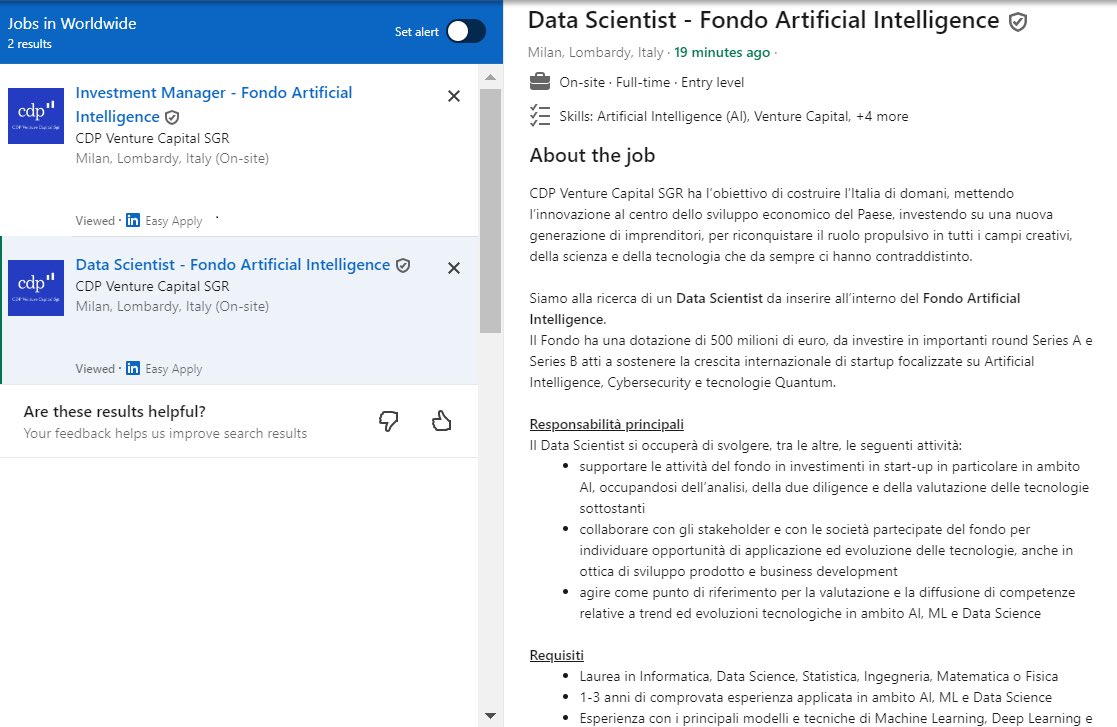This screenshot has height=727, width=1117.
Task: Open CDP logo on Data Scientist listing
Action: click(36, 288)
